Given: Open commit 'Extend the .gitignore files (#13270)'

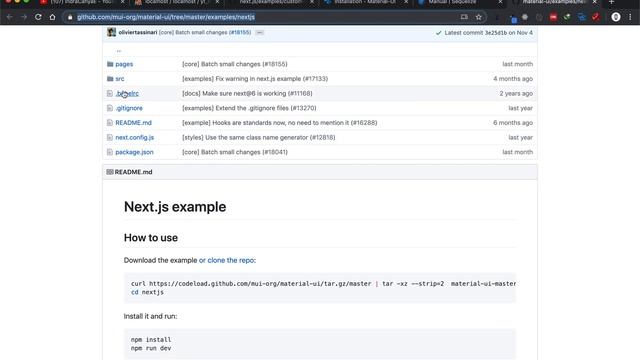Looking at the screenshot, I should click(249, 108).
